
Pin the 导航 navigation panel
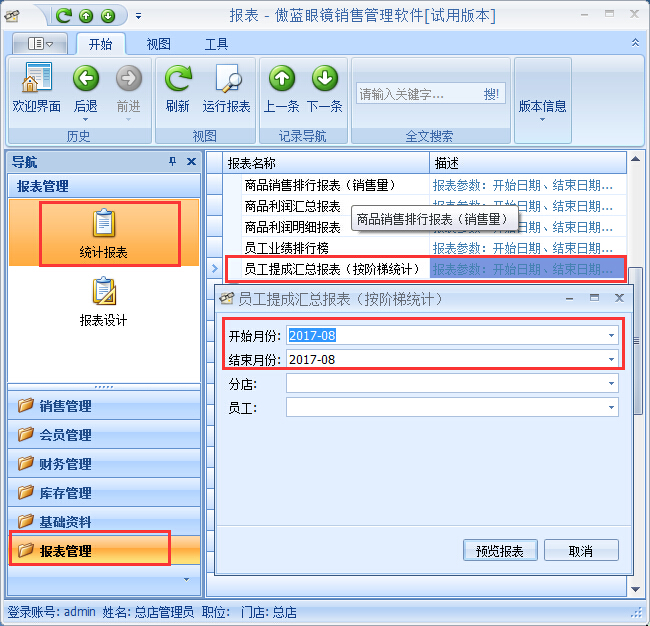coord(172,161)
